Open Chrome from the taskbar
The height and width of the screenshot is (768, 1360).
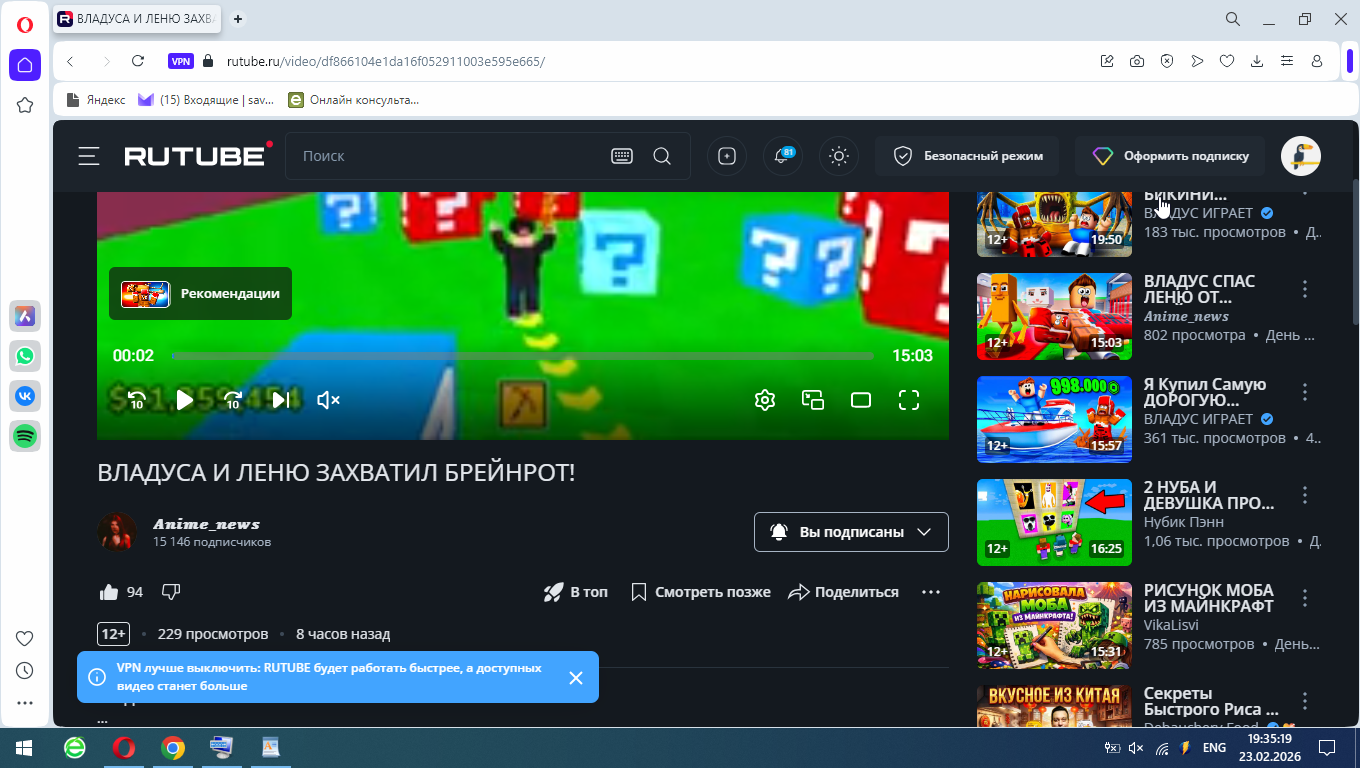point(173,748)
